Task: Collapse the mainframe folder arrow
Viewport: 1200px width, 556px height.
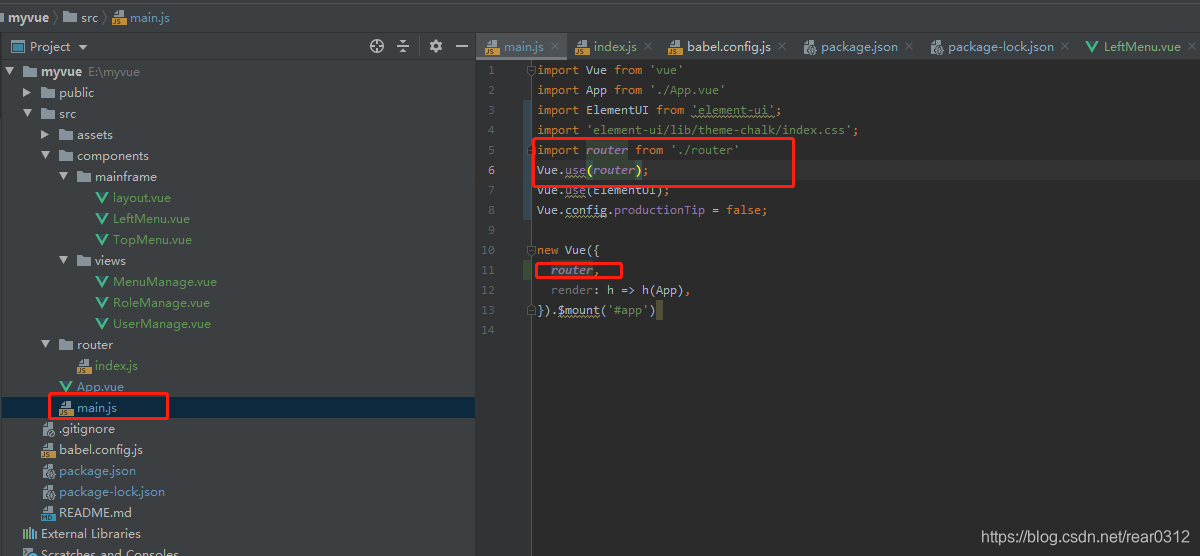Action: (x=64, y=176)
